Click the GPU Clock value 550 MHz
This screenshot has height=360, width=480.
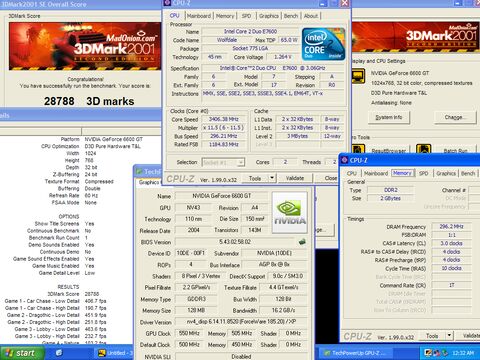click(x=189, y=333)
